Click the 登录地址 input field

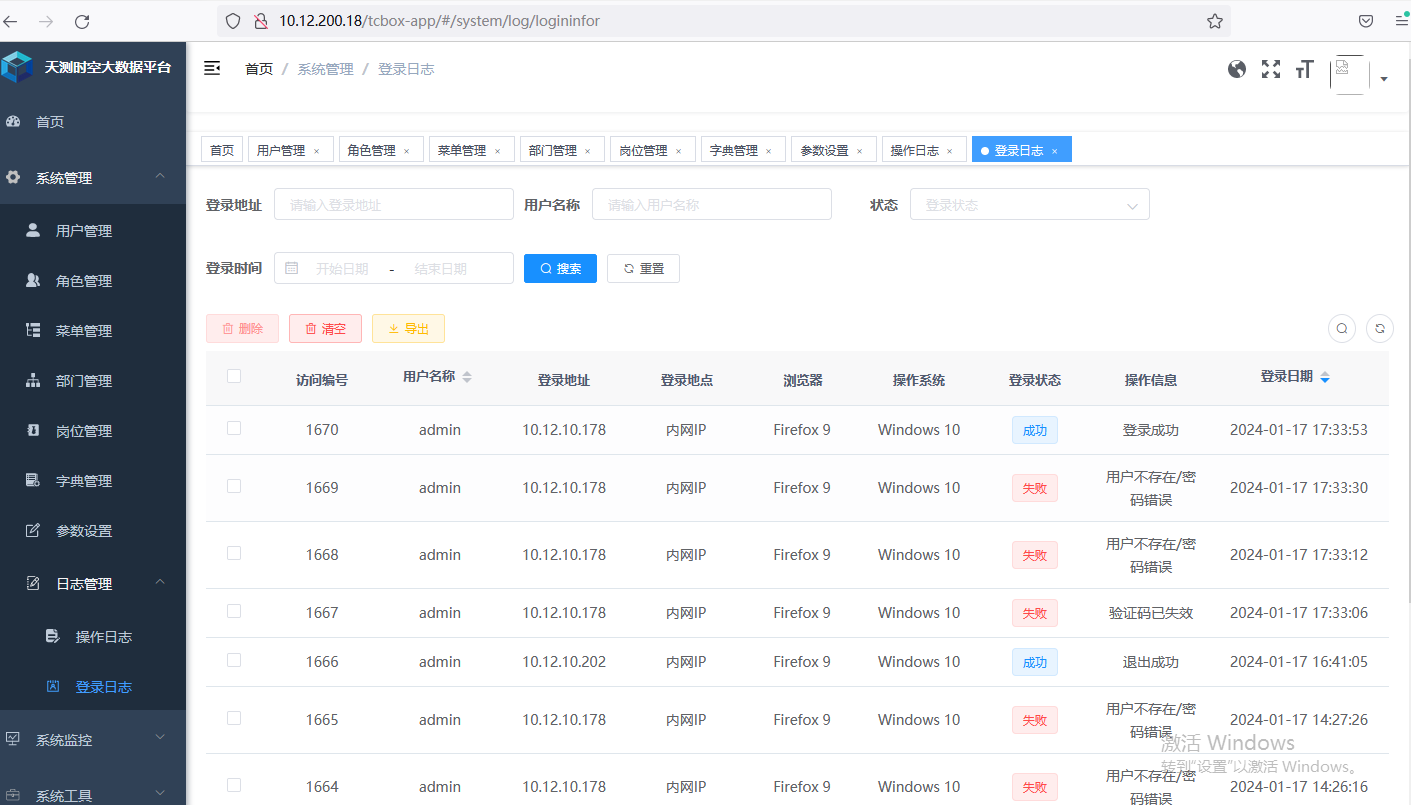pos(393,205)
